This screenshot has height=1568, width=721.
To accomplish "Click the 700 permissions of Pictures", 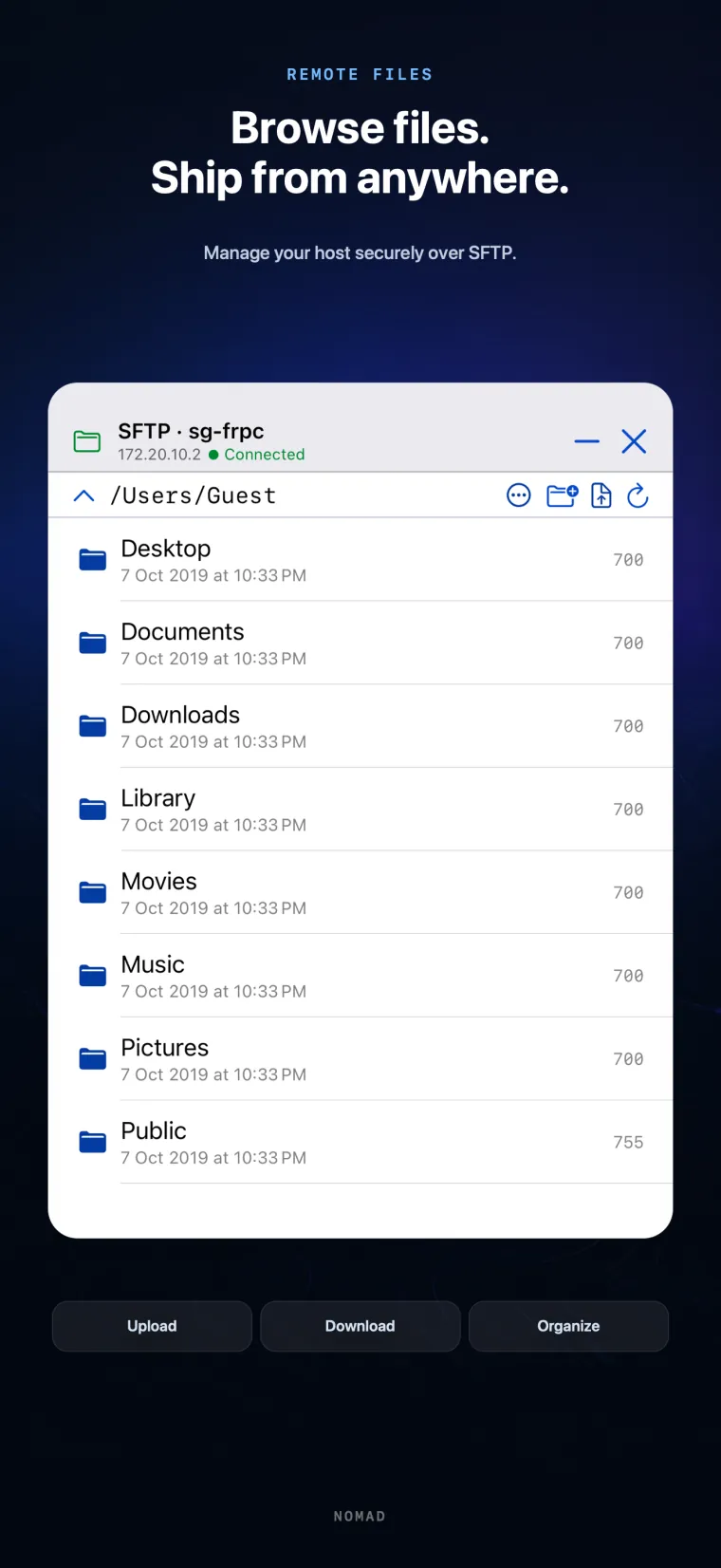I will pos(628,1058).
